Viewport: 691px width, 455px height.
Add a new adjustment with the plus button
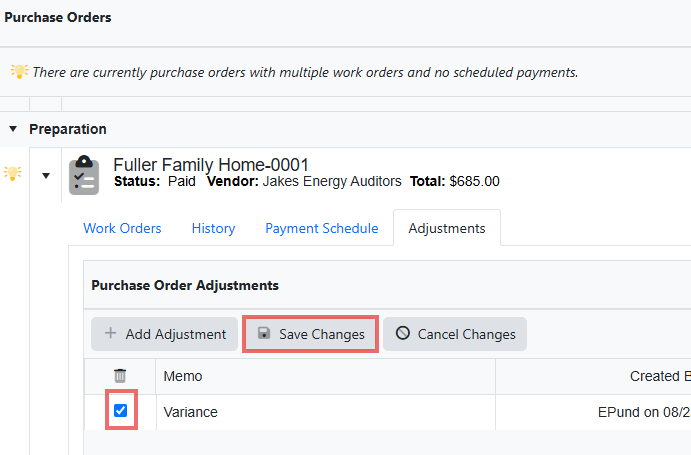coord(164,334)
